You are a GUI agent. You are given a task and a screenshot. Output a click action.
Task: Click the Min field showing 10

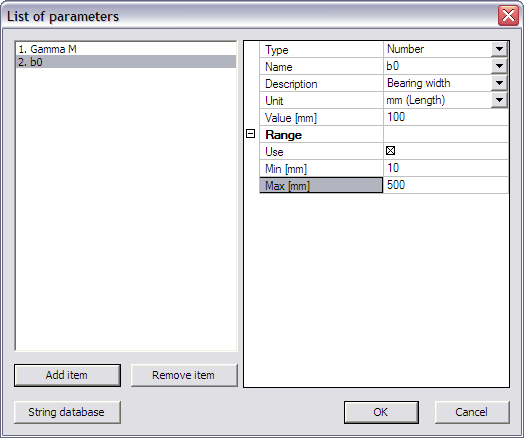(446, 168)
